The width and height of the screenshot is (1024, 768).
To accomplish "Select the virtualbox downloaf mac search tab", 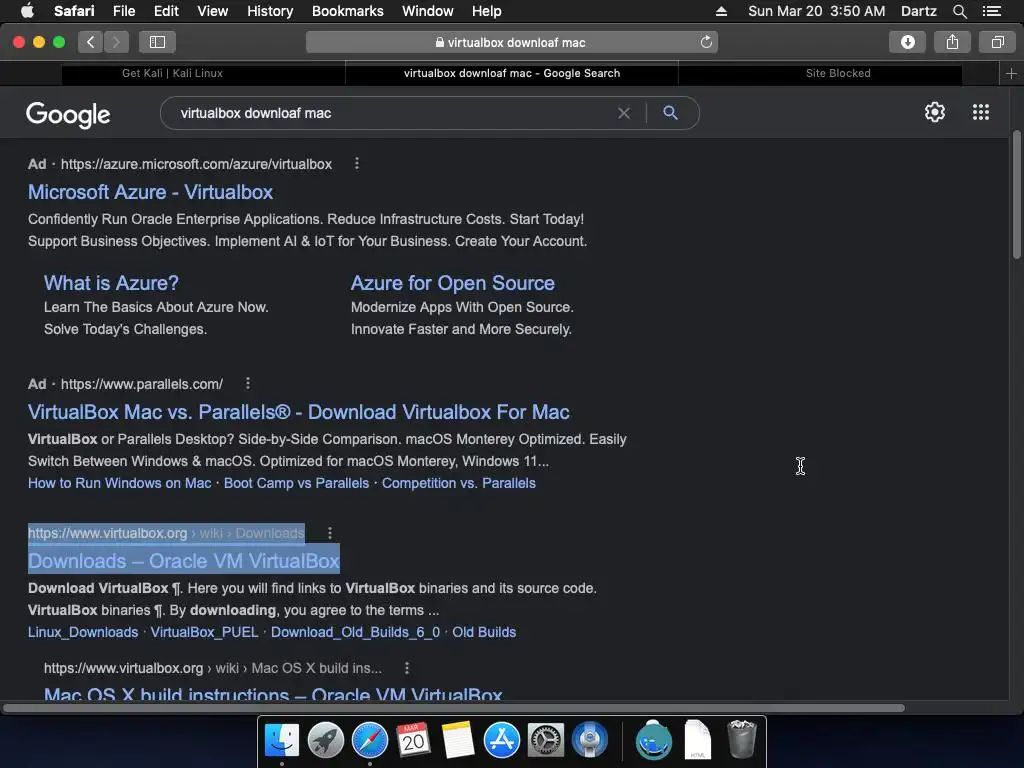I will (x=512, y=74).
